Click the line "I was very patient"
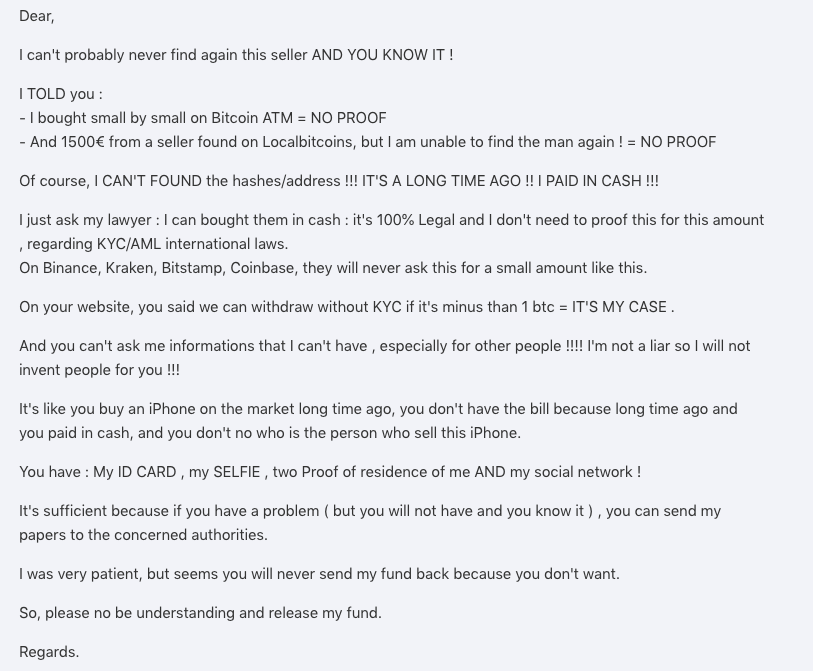Viewport: 813px width, 671px height. point(319,574)
